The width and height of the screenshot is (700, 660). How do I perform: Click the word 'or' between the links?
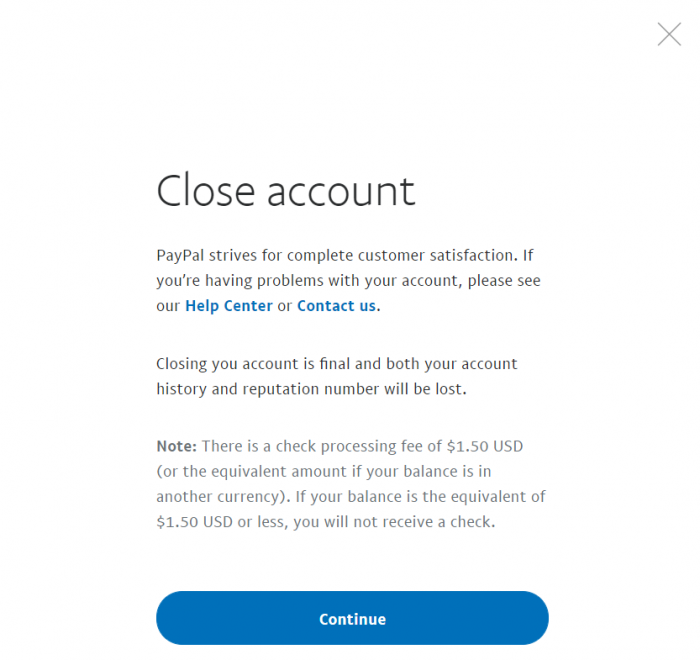click(x=285, y=306)
